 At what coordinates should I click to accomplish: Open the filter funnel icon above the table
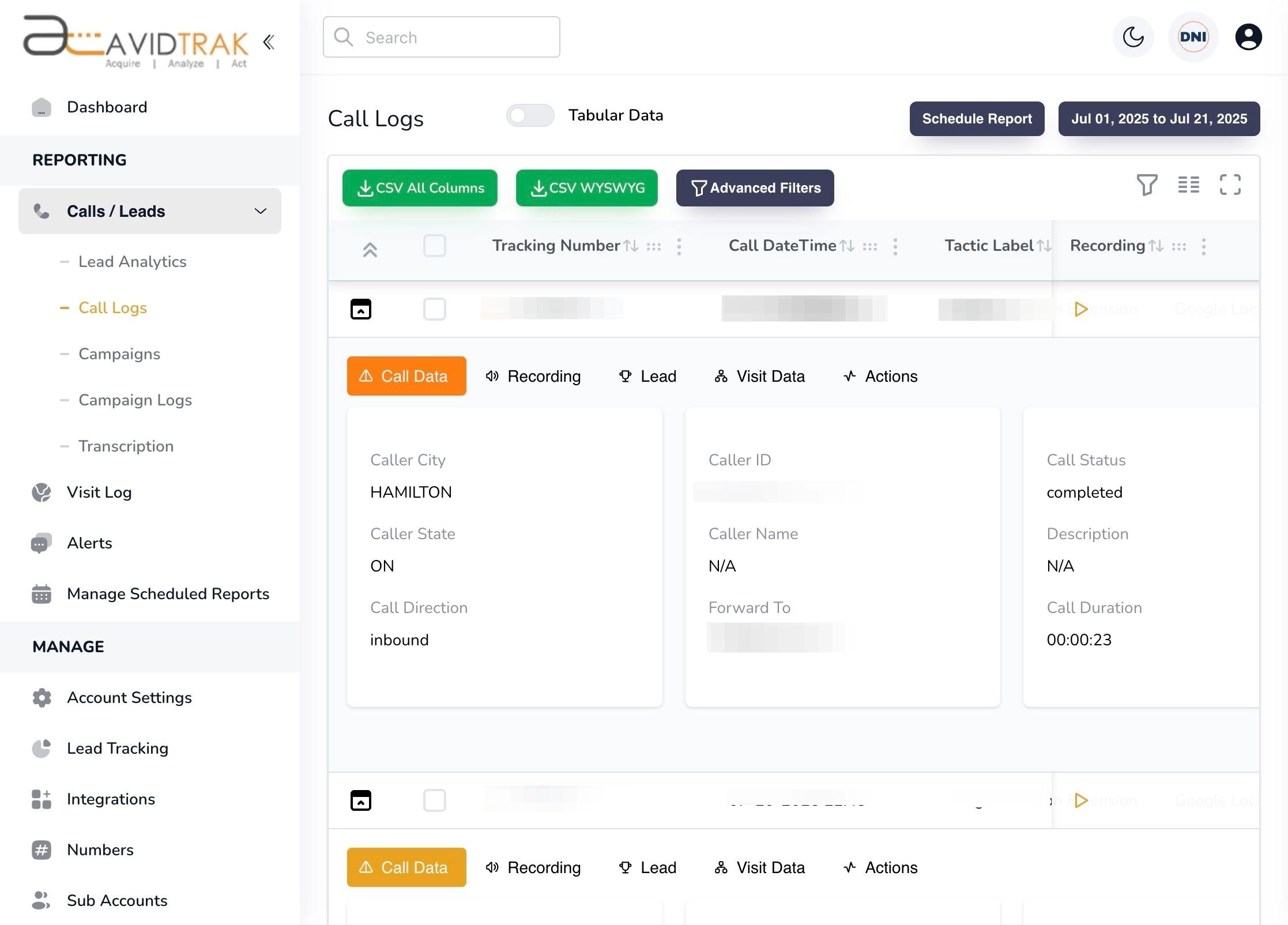click(1147, 185)
